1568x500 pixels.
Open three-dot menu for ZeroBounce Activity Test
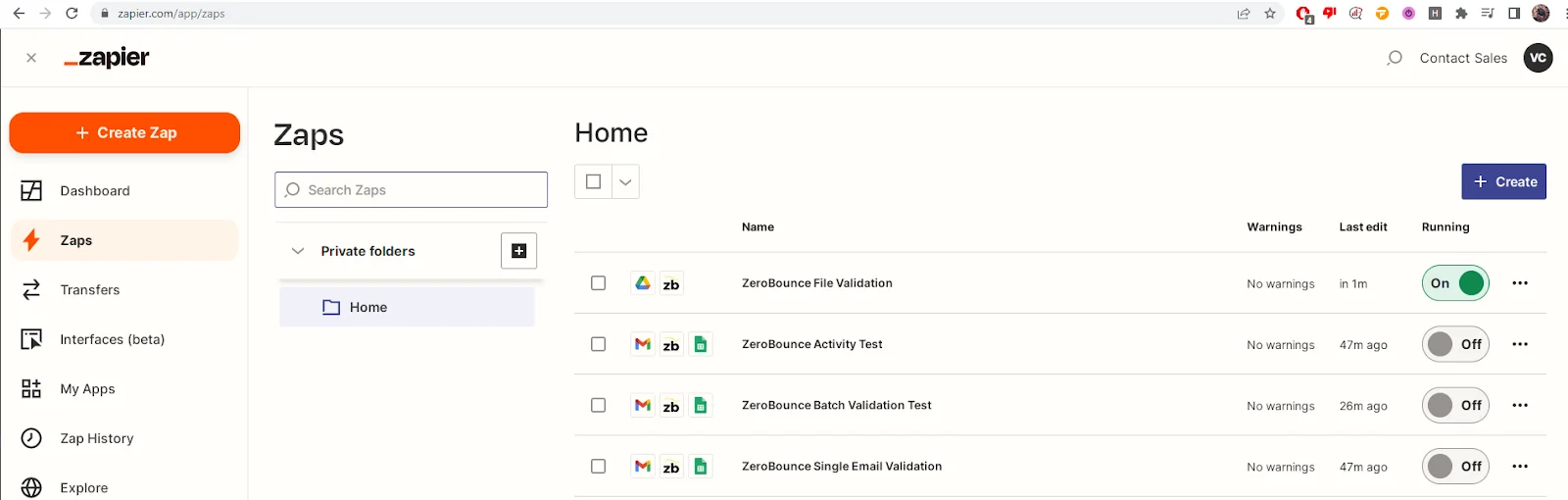[x=1519, y=344]
